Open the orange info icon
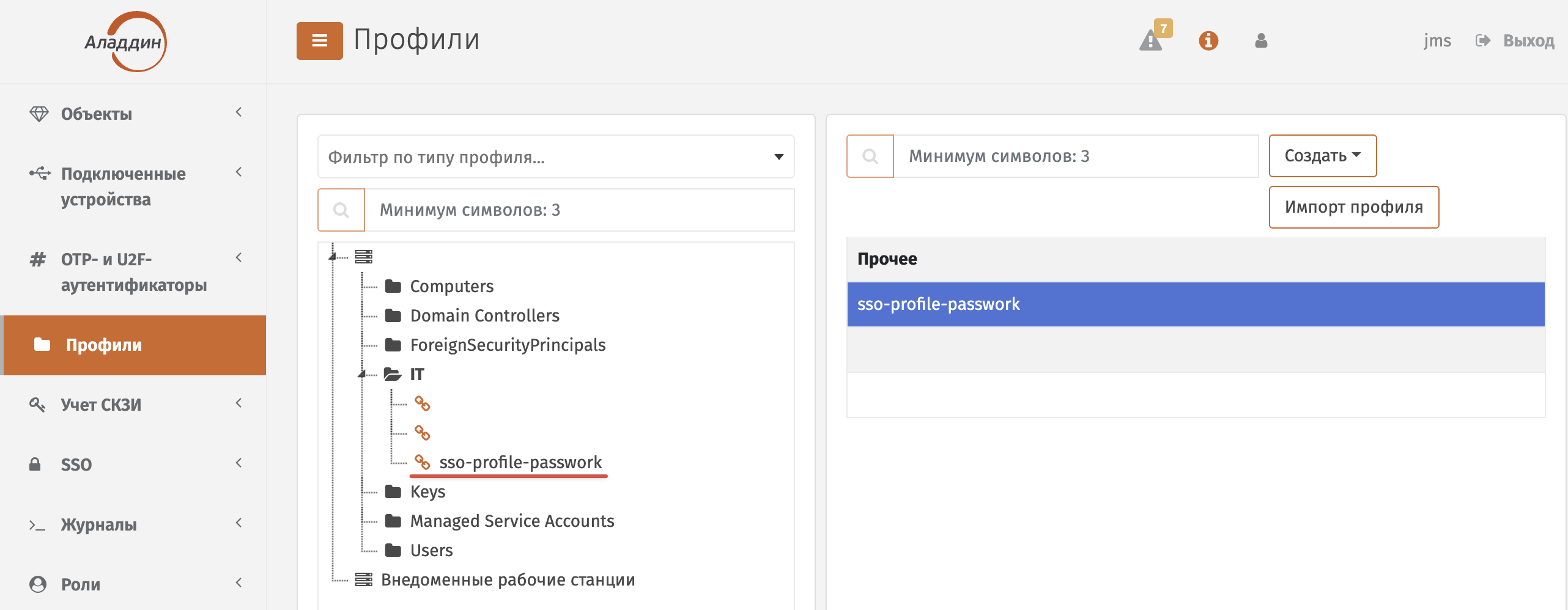 (x=1208, y=41)
